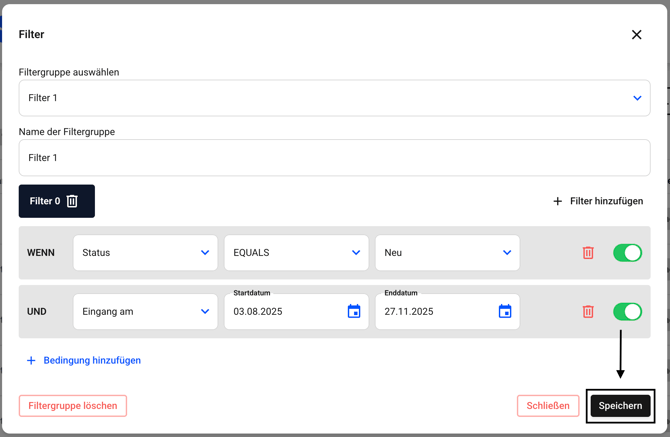Click the Name der Filtergruppe text field
The width and height of the screenshot is (670, 437).
334,158
